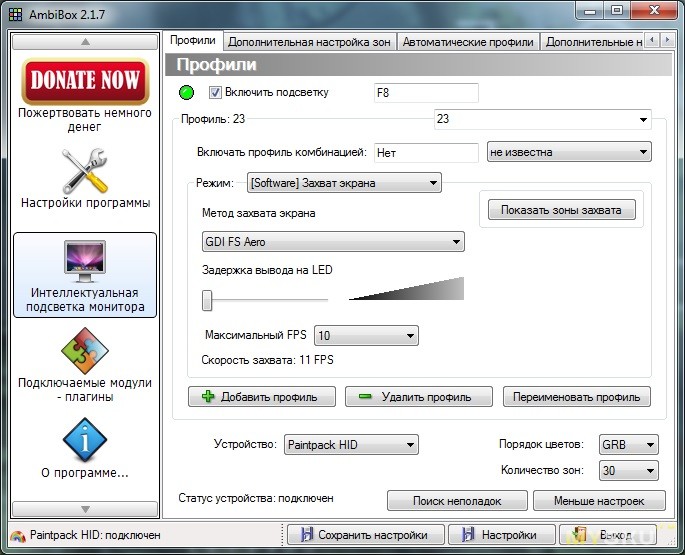The width and height of the screenshot is (685, 555).
Task: Open the 'не известна' key dropdown
Action: 569,152
